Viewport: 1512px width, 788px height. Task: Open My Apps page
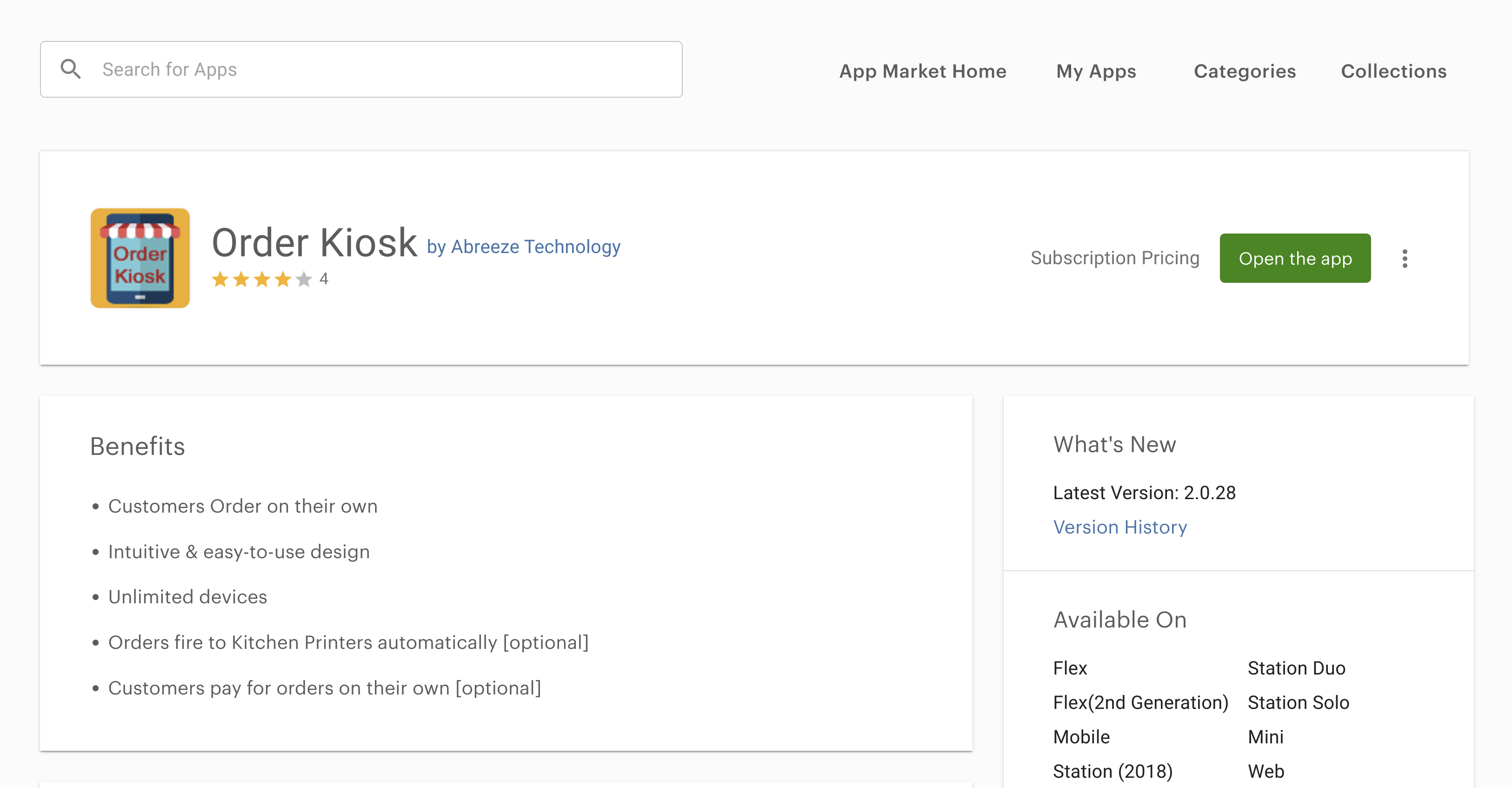point(1096,71)
